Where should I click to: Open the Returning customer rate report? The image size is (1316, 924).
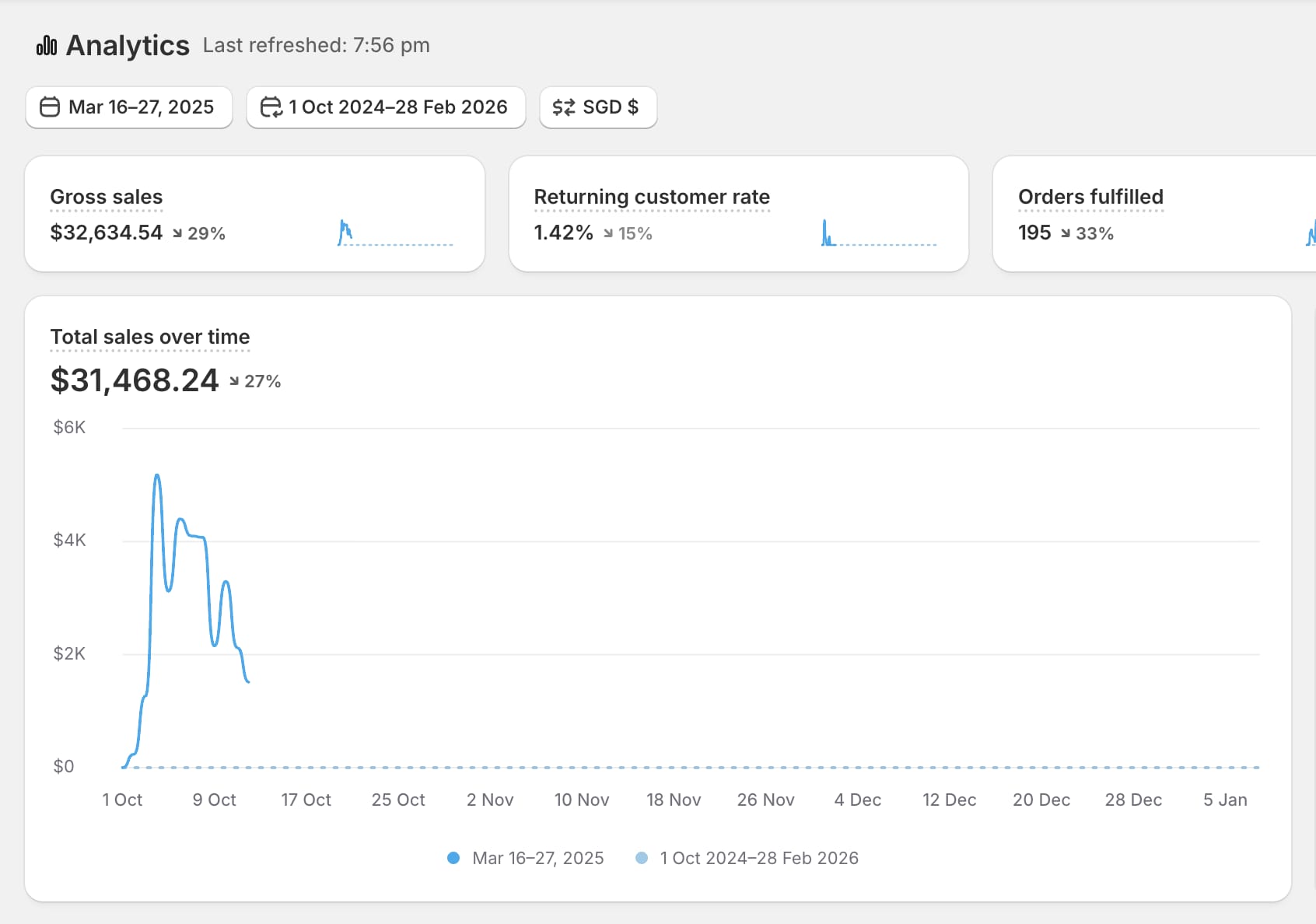(652, 197)
